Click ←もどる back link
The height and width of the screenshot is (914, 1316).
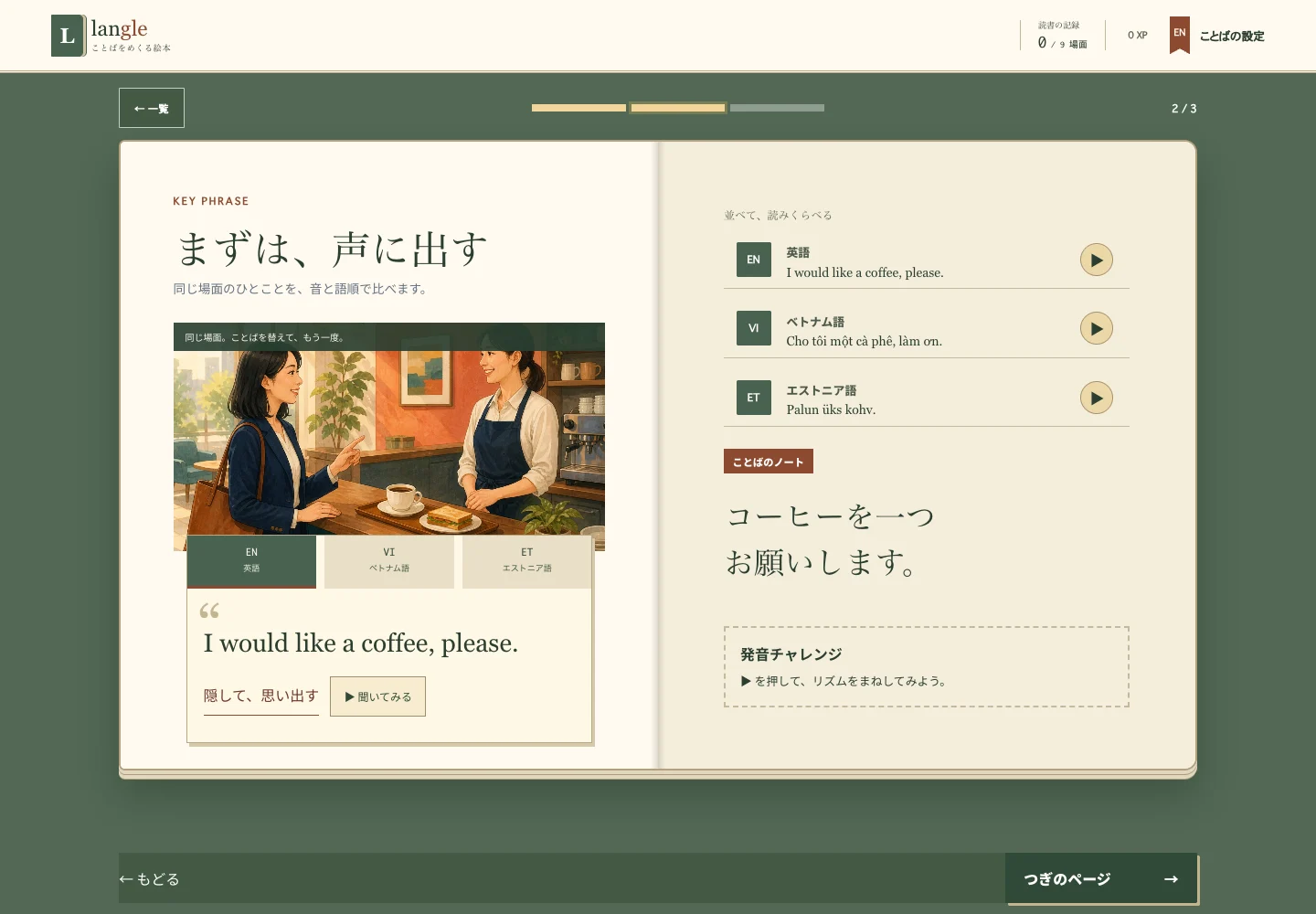click(149, 879)
